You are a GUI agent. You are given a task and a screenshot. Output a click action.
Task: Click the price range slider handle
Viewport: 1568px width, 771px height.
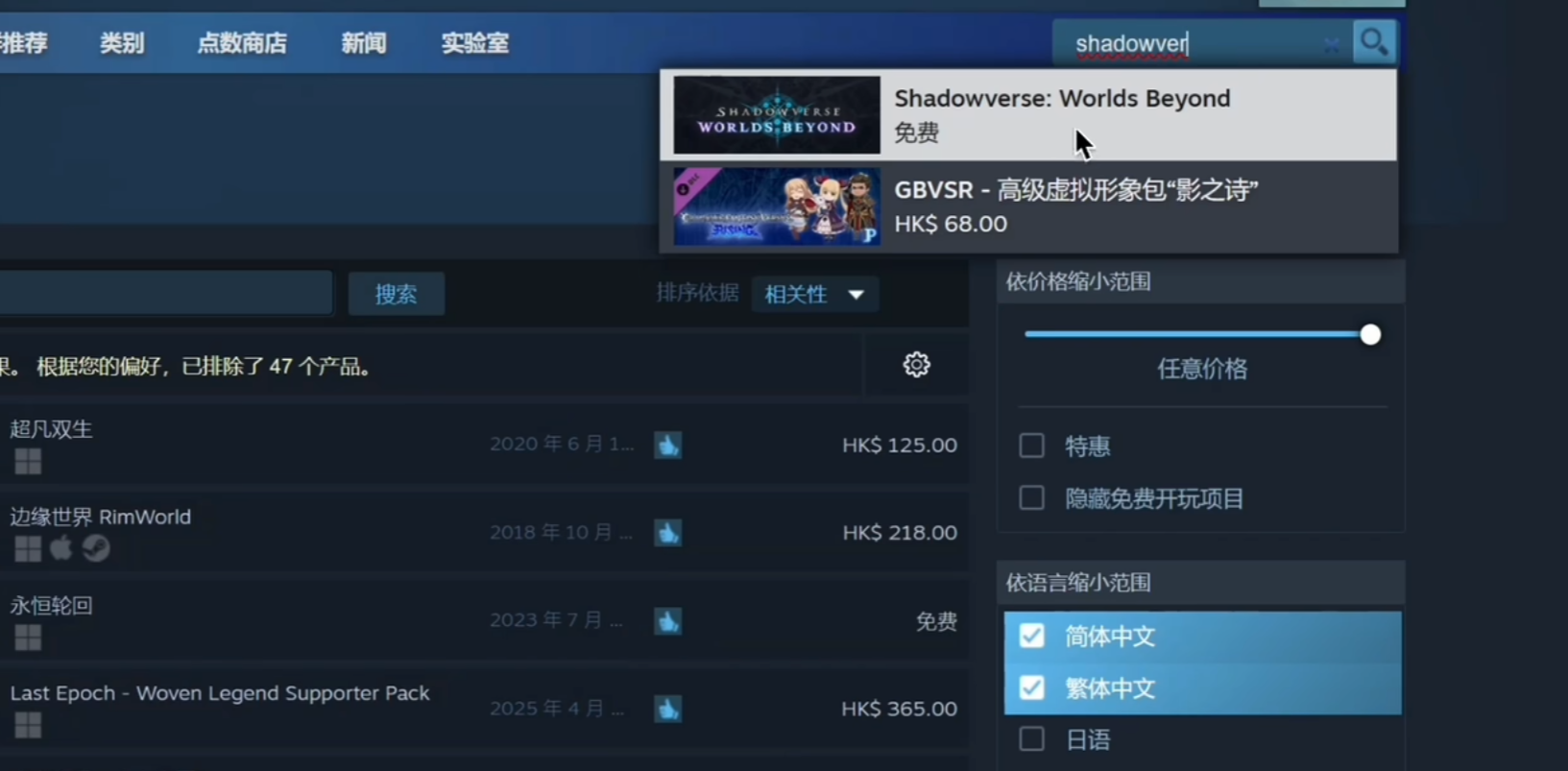pos(1370,334)
